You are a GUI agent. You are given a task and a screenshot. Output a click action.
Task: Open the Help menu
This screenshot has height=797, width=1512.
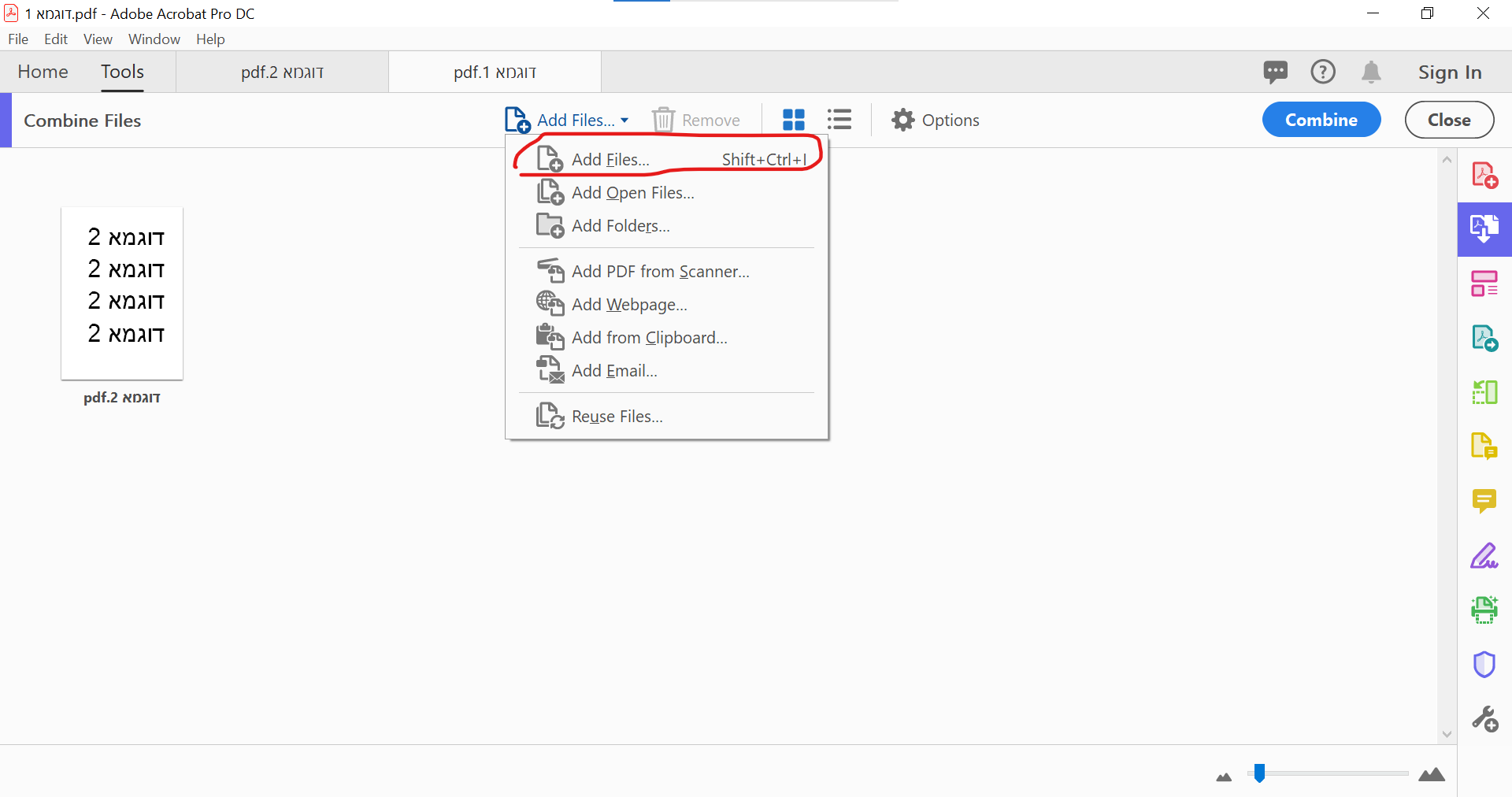[210, 39]
